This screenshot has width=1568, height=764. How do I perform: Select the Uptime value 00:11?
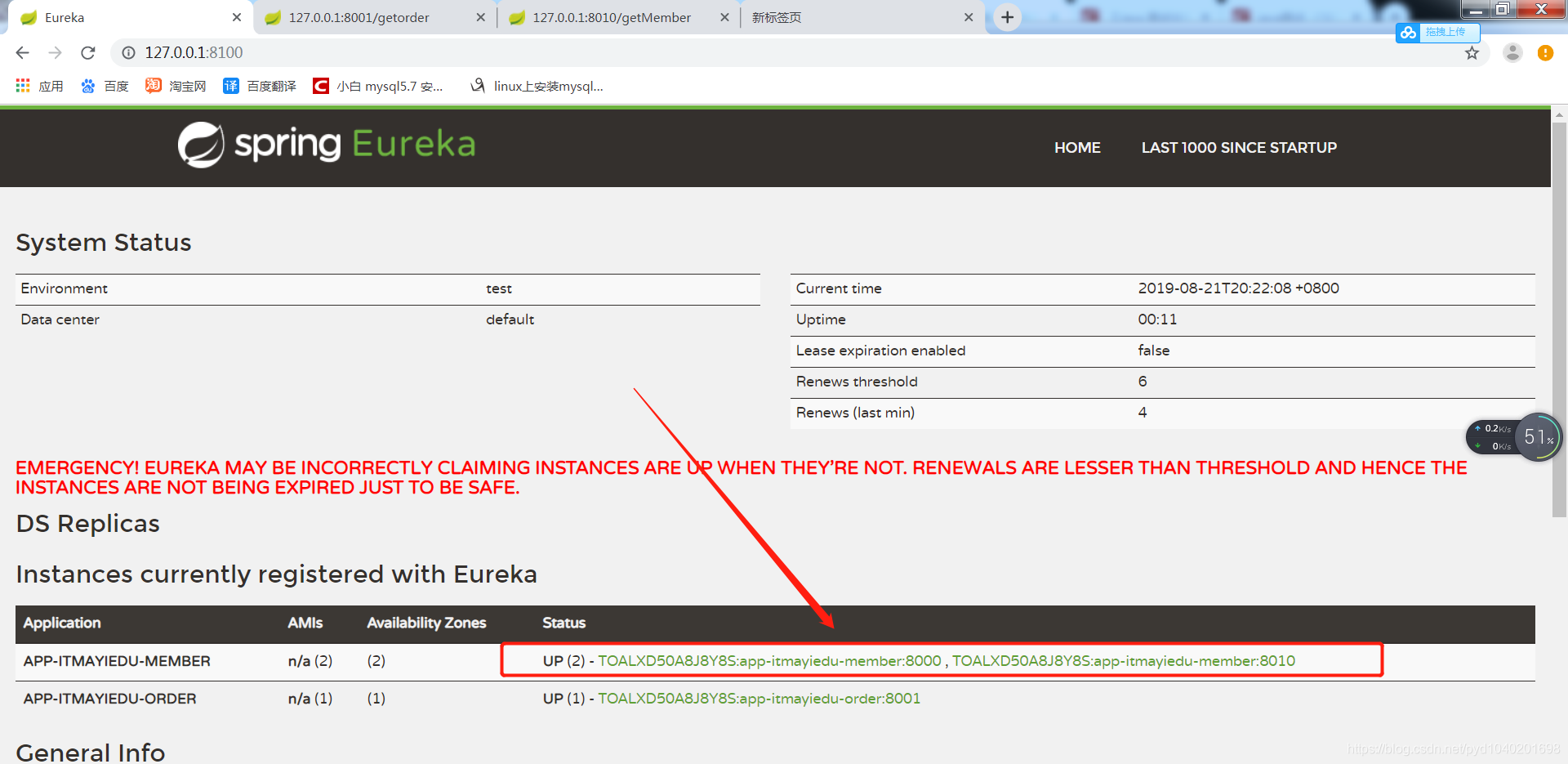[1157, 319]
